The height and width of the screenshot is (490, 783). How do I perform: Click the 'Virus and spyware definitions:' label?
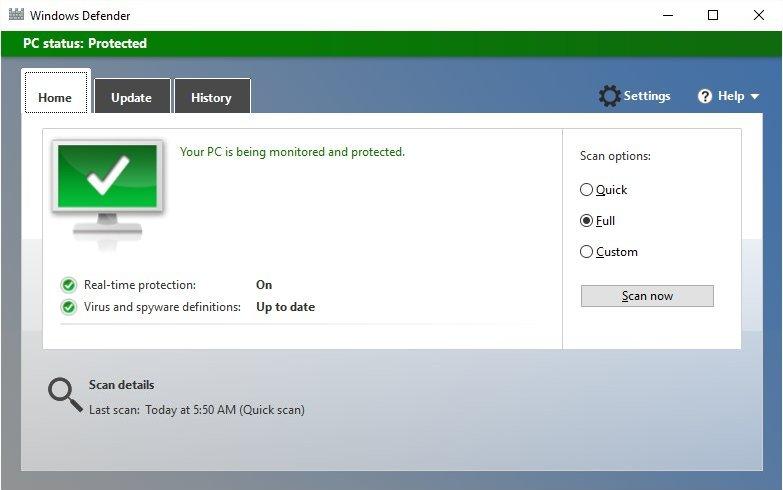[x=162, y=307]
